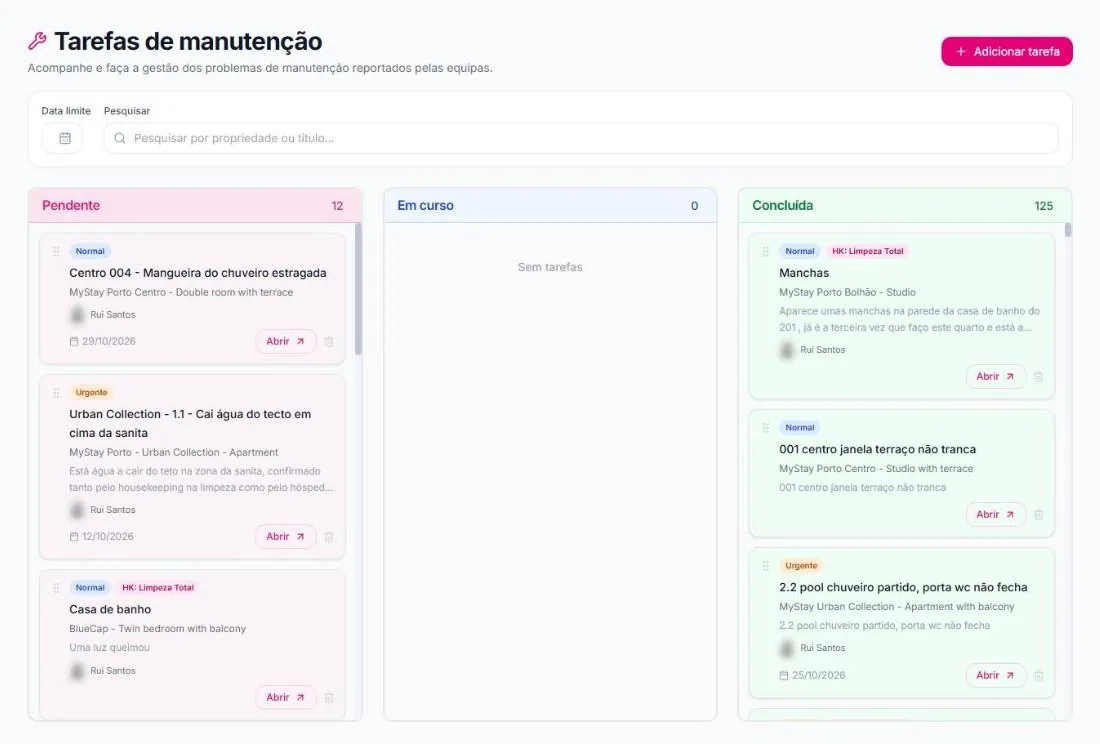Delete the 001 centro janela terraço task

tap(1039, 515)
